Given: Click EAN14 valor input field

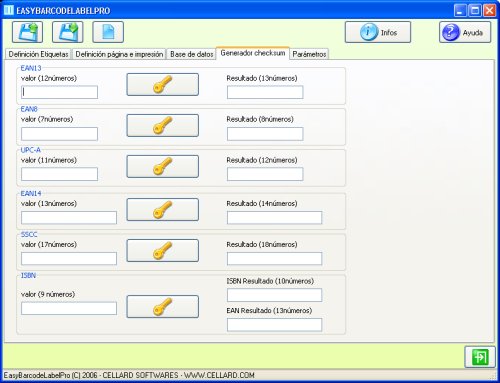Looking at the screenshot, I should (69, 217).
